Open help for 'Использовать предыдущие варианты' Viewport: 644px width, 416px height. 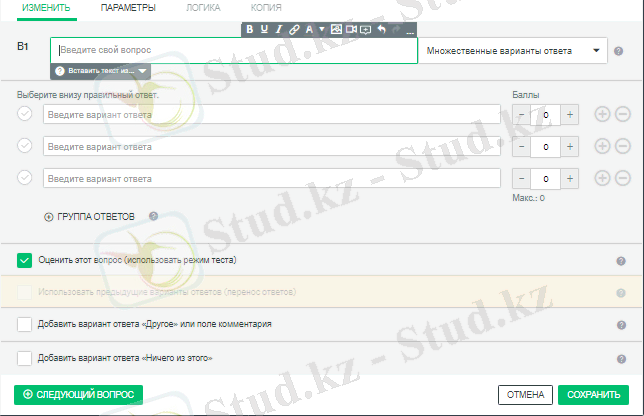pos(621,293)
